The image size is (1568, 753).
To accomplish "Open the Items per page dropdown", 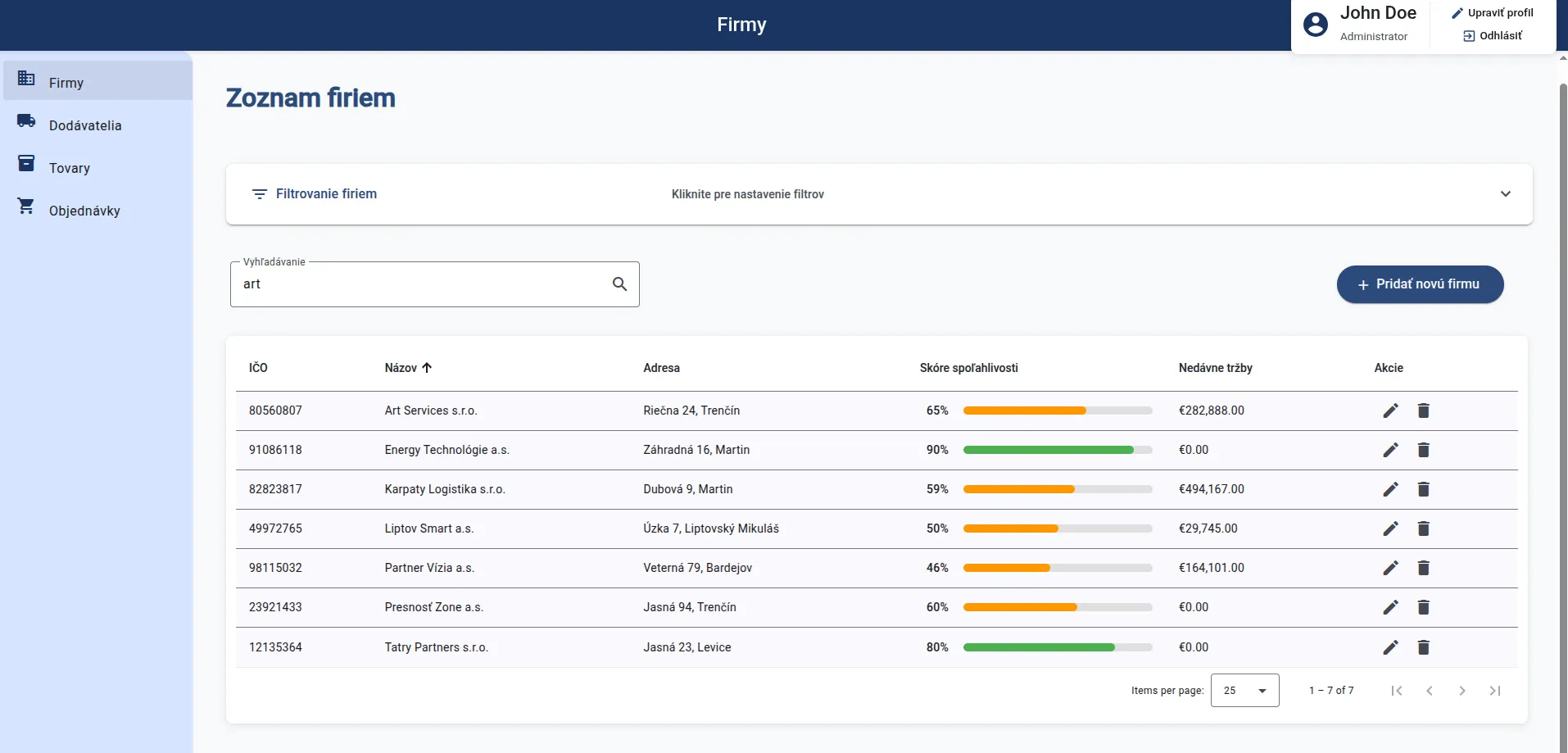I will 1244,691.
